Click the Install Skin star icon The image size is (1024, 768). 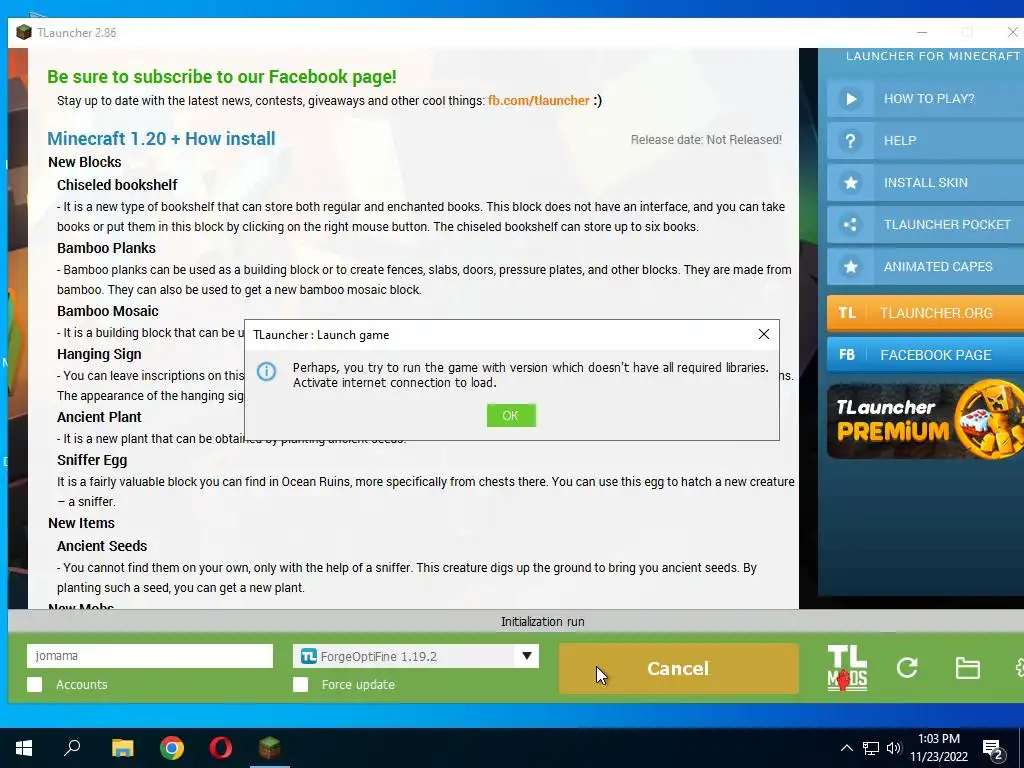[850, 183]
